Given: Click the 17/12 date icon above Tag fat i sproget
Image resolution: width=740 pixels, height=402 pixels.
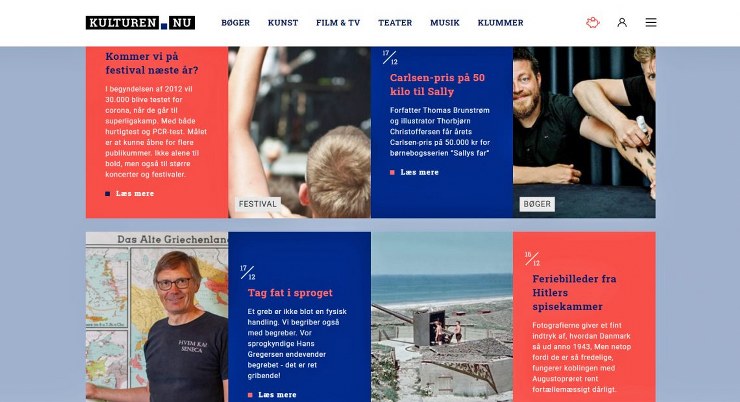Looking at the screenshot, I should tap(247, 272).
